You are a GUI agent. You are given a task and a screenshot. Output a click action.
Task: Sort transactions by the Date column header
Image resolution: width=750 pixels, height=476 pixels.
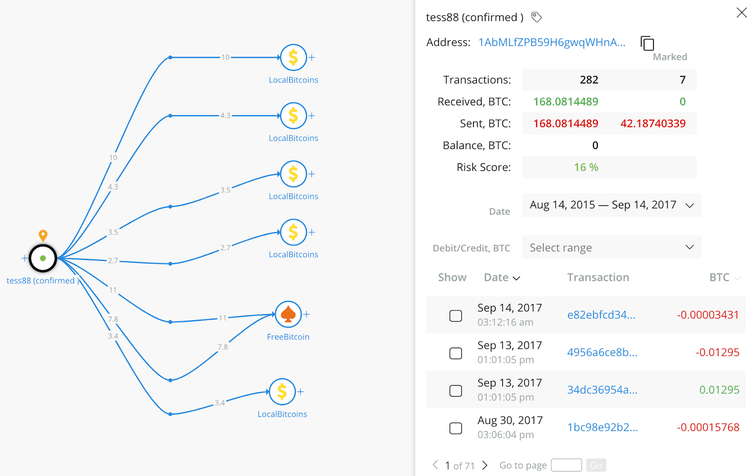(501, 278)
